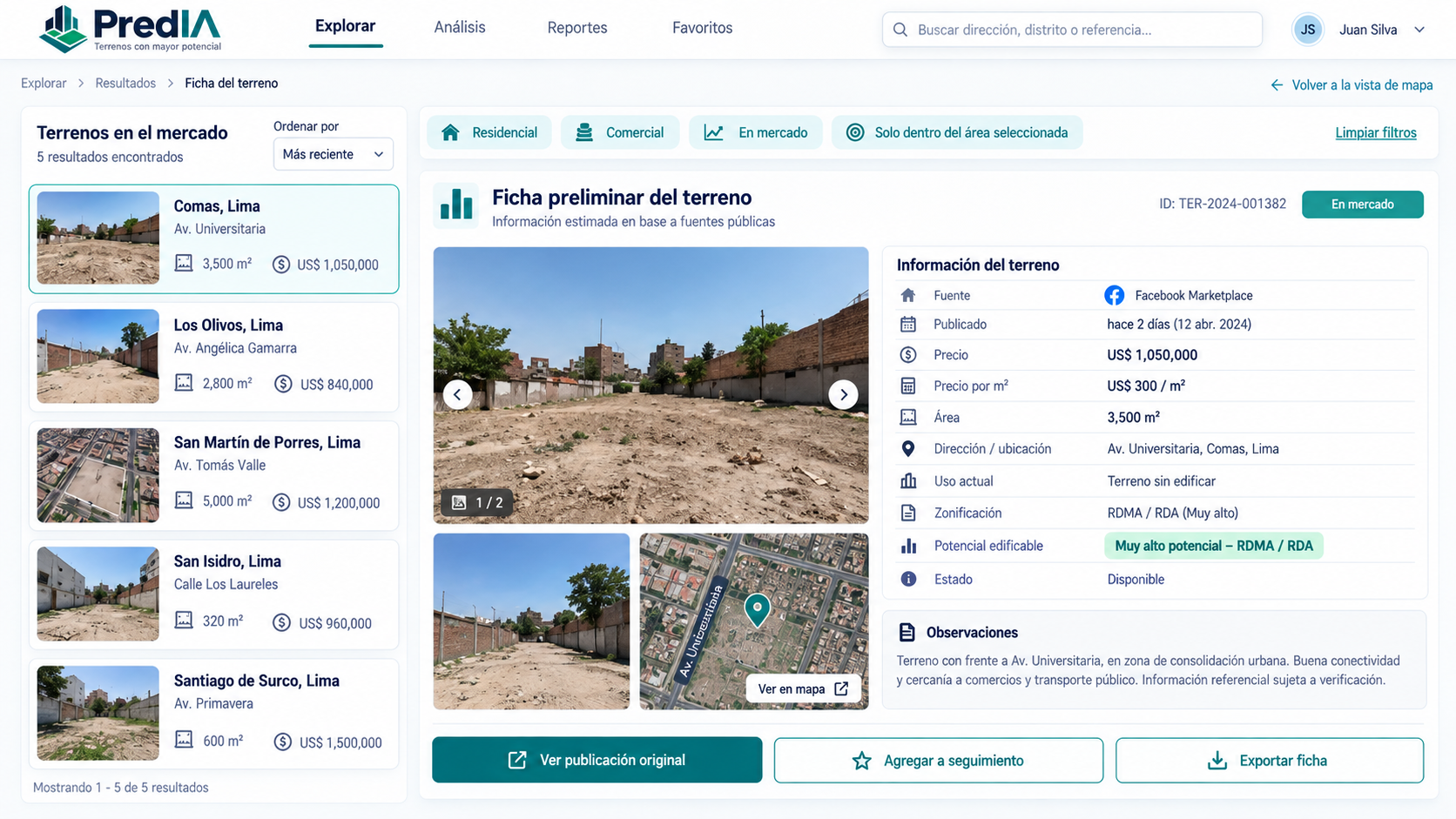This screenshot has height=819, width=1456.
Task: Click the Limpiar filtros link
Action: 1376,132
